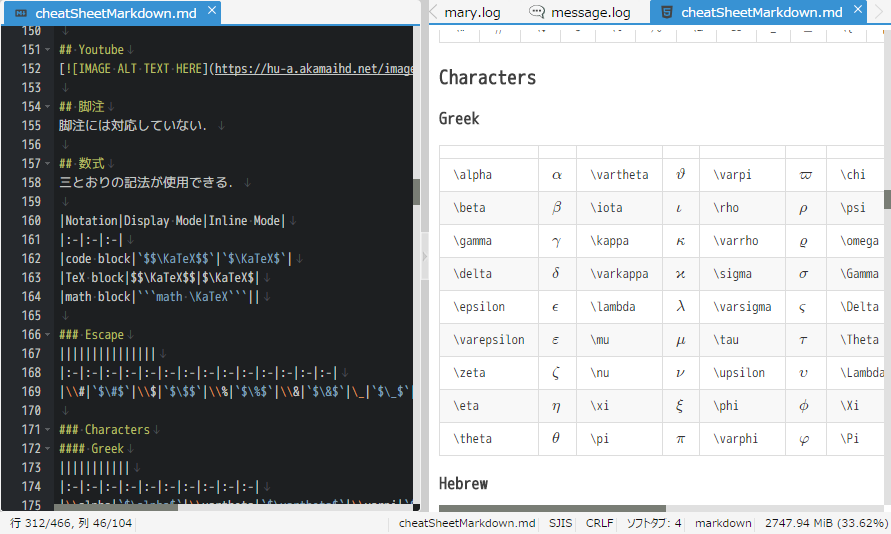
Task: Select the \upsilon table cell
Action: 742,373
